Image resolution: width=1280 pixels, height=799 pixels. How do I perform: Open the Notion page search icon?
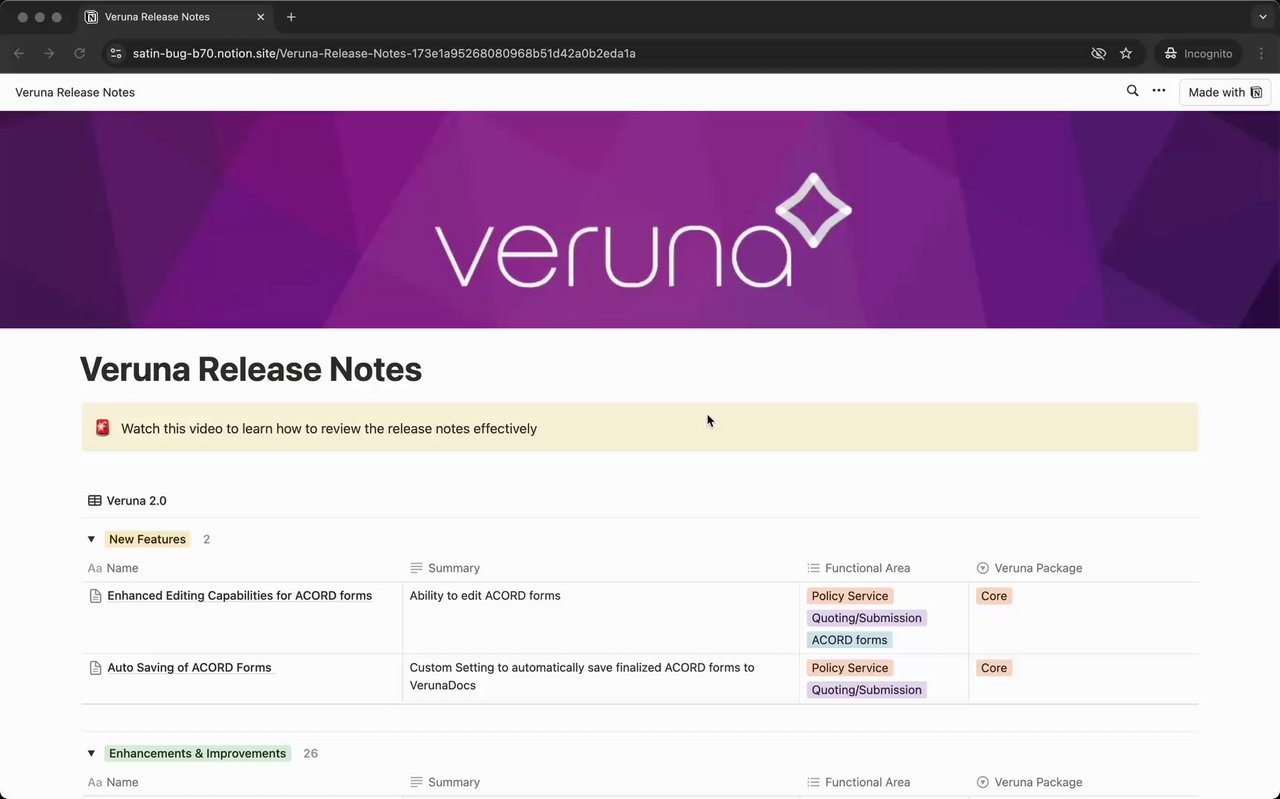pyautogui.click(x=1132, y=91)
